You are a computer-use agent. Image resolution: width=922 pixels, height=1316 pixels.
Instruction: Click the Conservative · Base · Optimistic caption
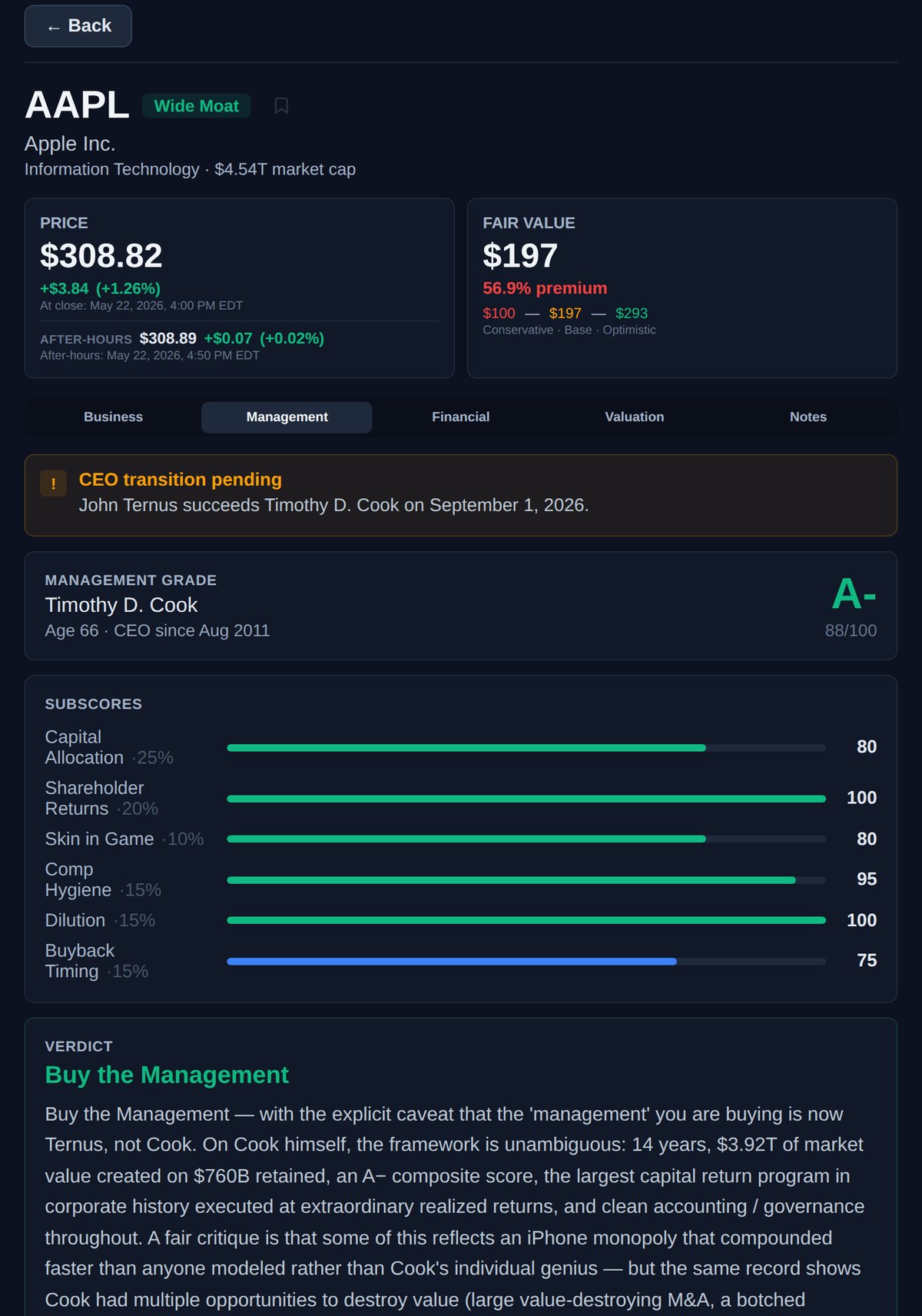(569, 330)
